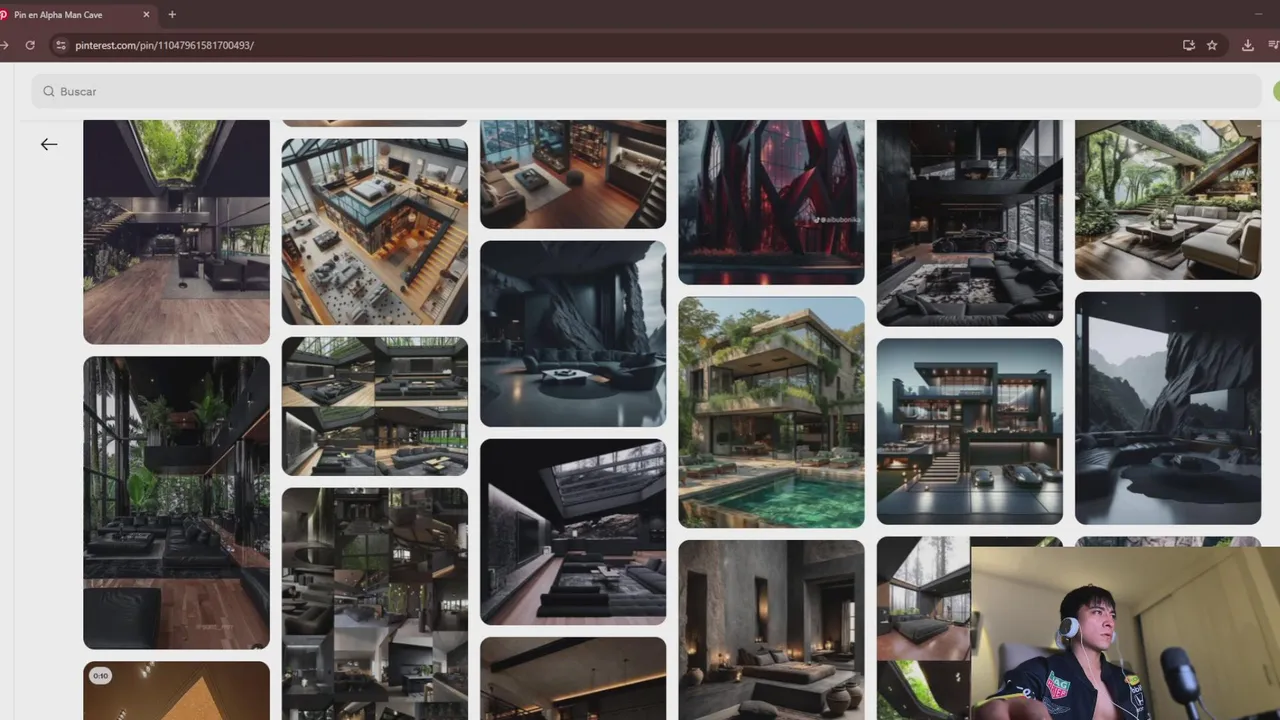Open the candlelit stone bedroom pin
1280x720 pixels.
coord(771,630)
